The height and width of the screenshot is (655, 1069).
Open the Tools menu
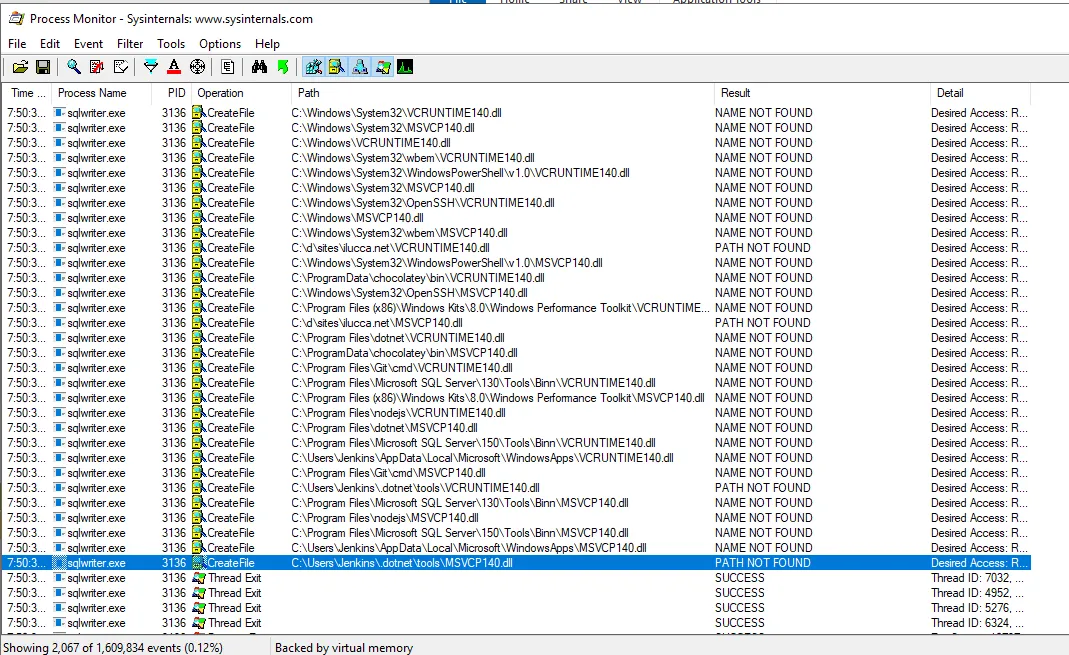[171, 44]
